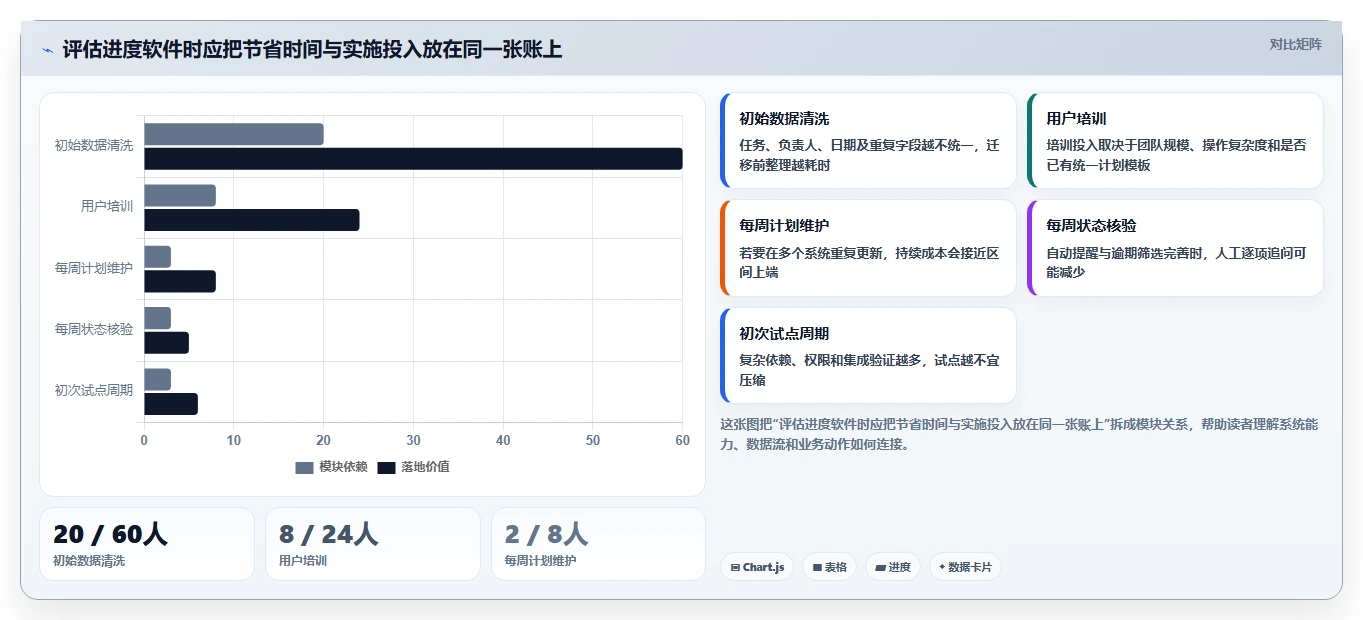The image size is (1363, 620).
Task: Click the dark 落地价值 bar for 用户培训
Action: pos(252,220)
